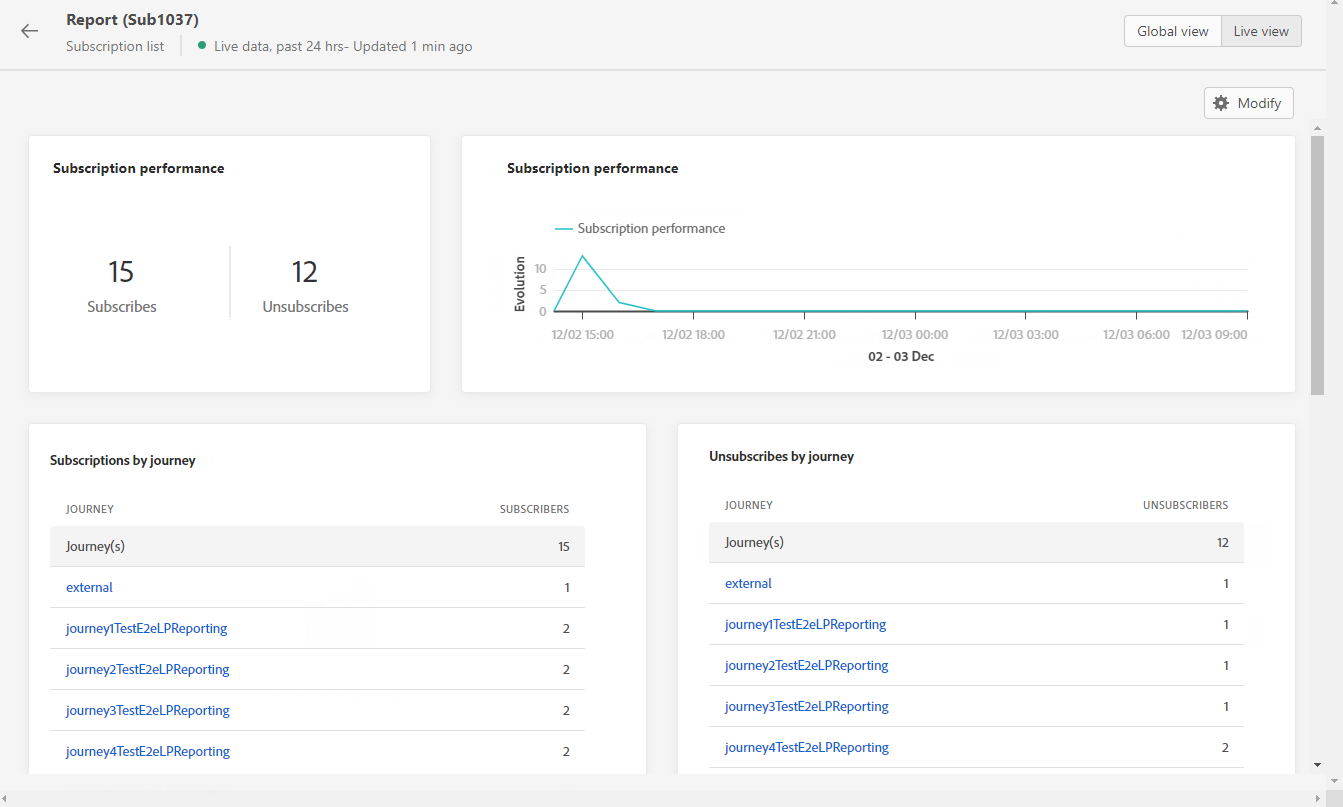Click the gear icon on Modify
Screen dimensions: 1343x807
coord(1221,103)
